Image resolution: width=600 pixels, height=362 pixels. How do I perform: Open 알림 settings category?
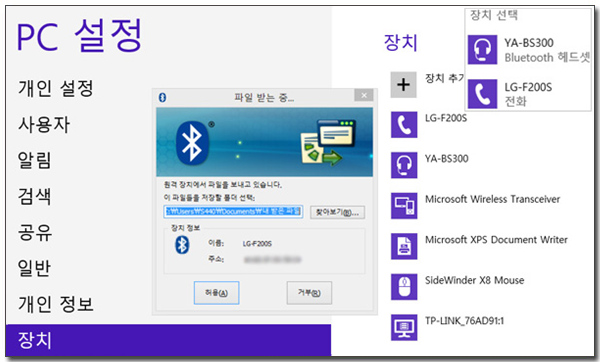coord(34,160)
